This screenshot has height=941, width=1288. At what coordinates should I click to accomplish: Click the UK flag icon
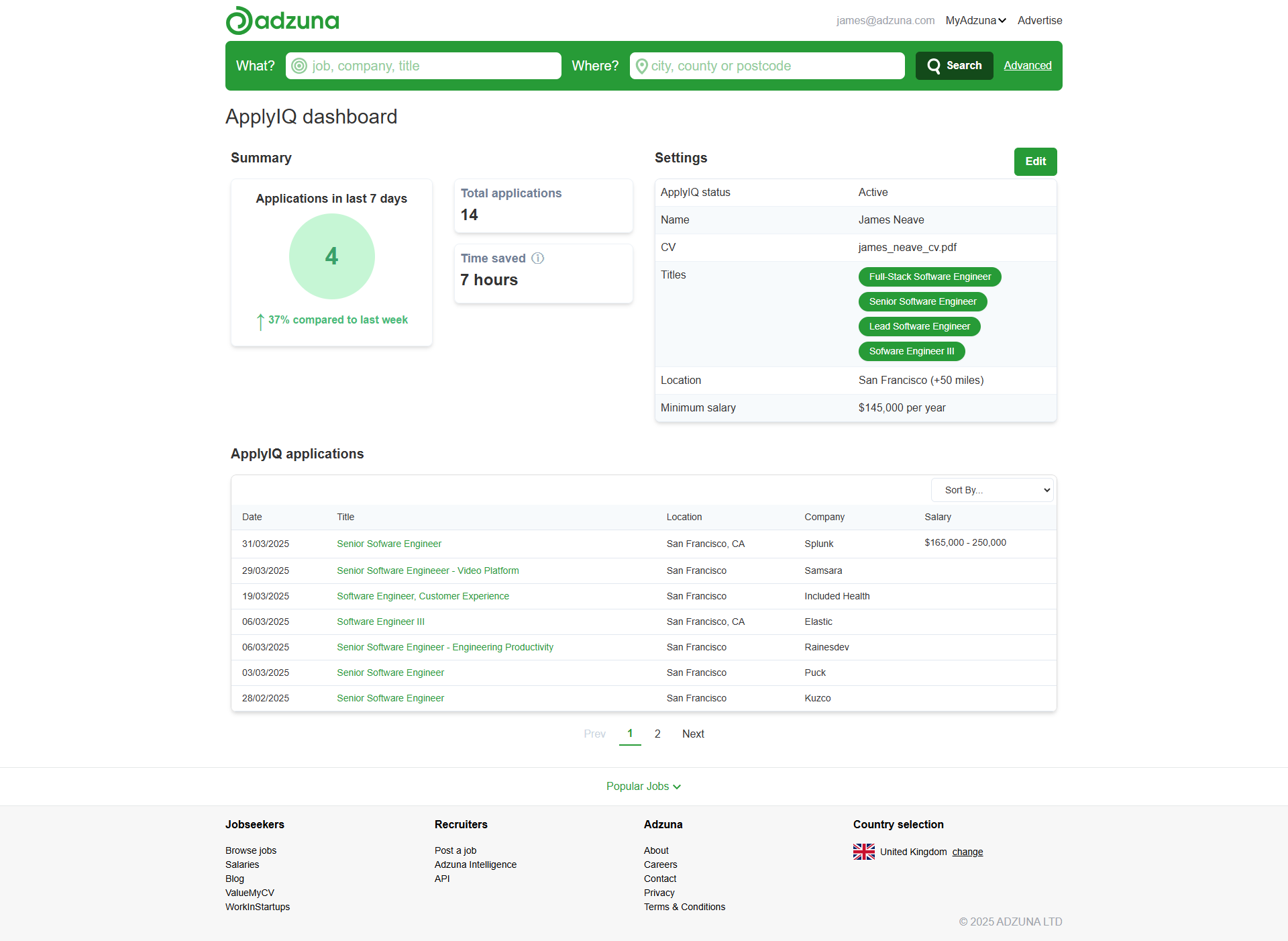point(864,852)
